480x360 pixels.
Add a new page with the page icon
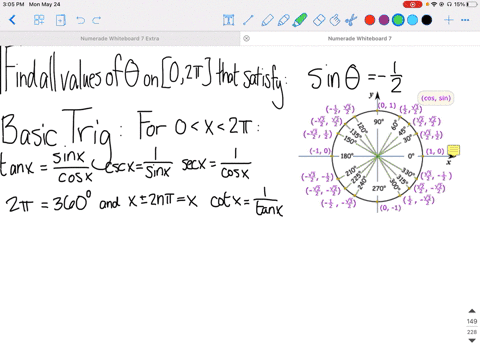(x=60, y=20)
